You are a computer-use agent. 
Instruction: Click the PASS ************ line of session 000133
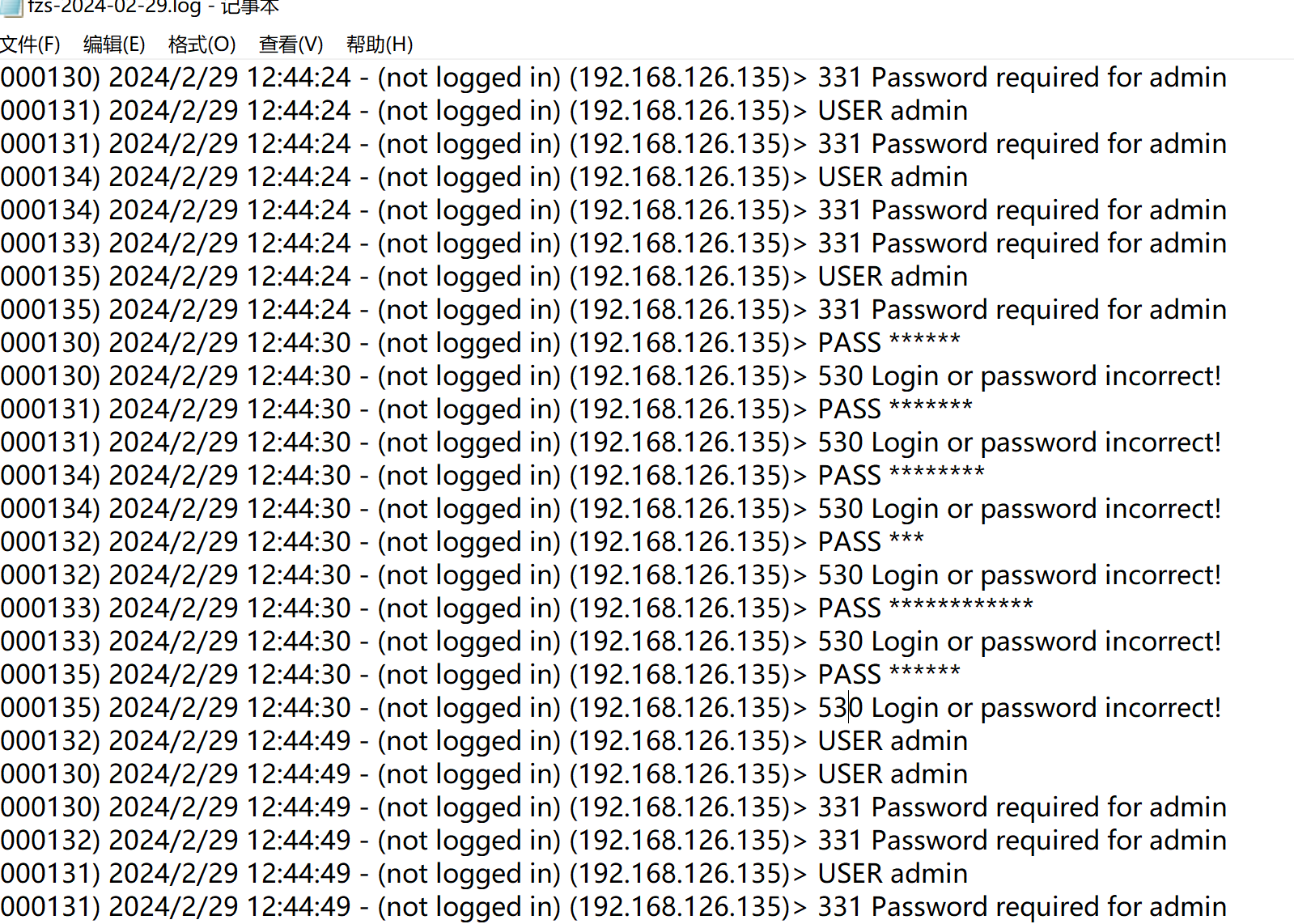point(517,608)
